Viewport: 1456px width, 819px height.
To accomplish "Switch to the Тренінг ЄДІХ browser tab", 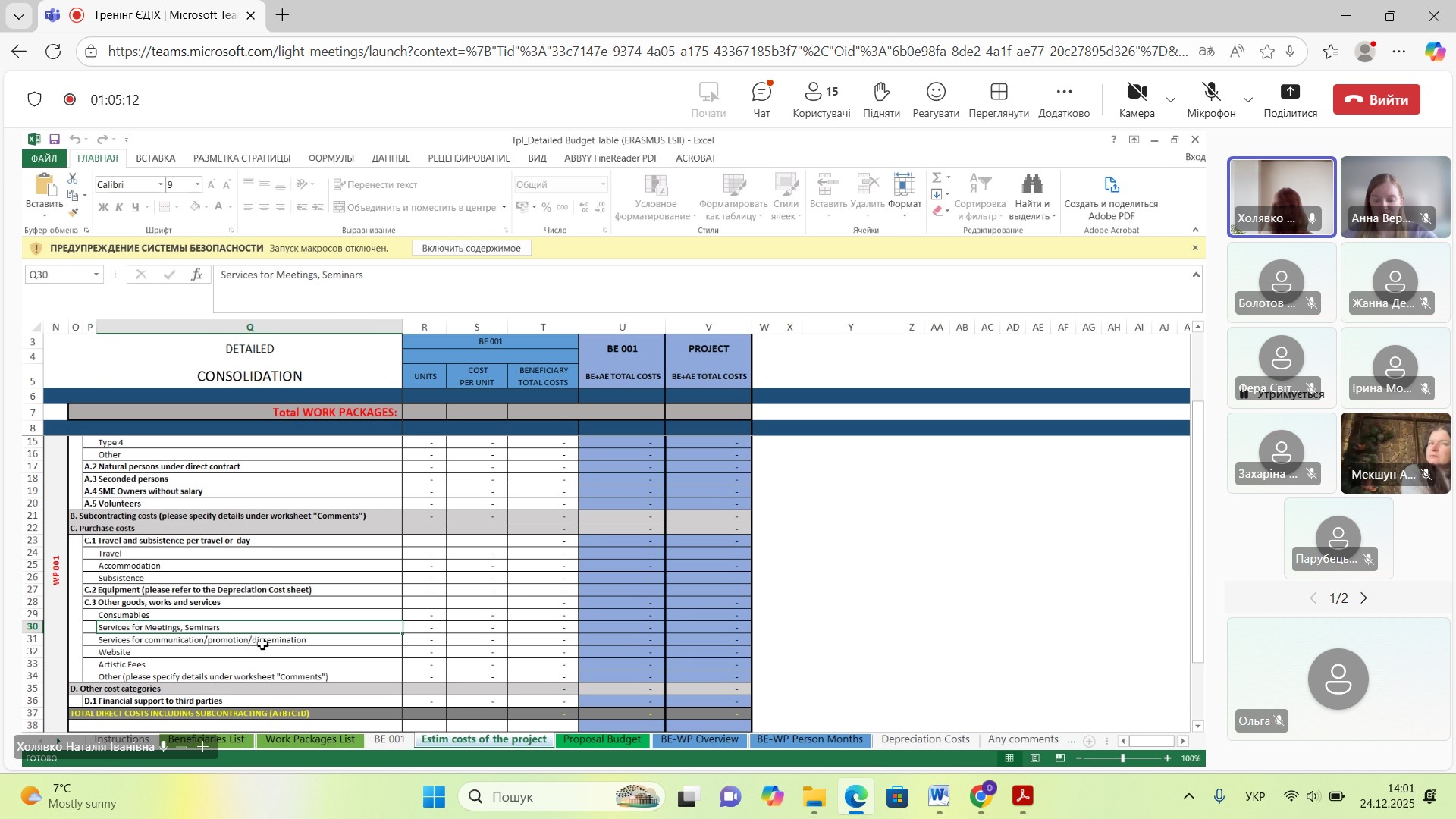I will [x=164, y=15].
